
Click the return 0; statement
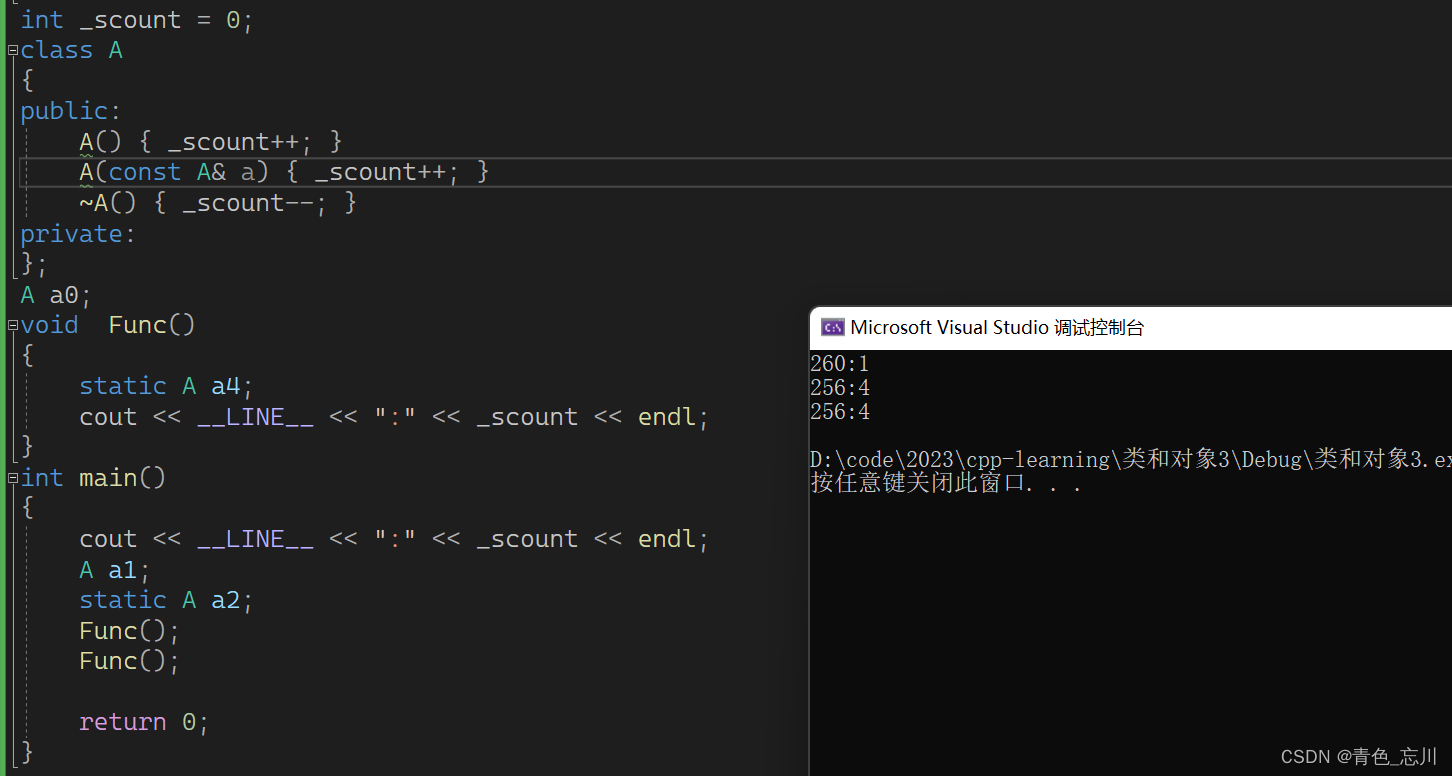[x=144, y=722]
